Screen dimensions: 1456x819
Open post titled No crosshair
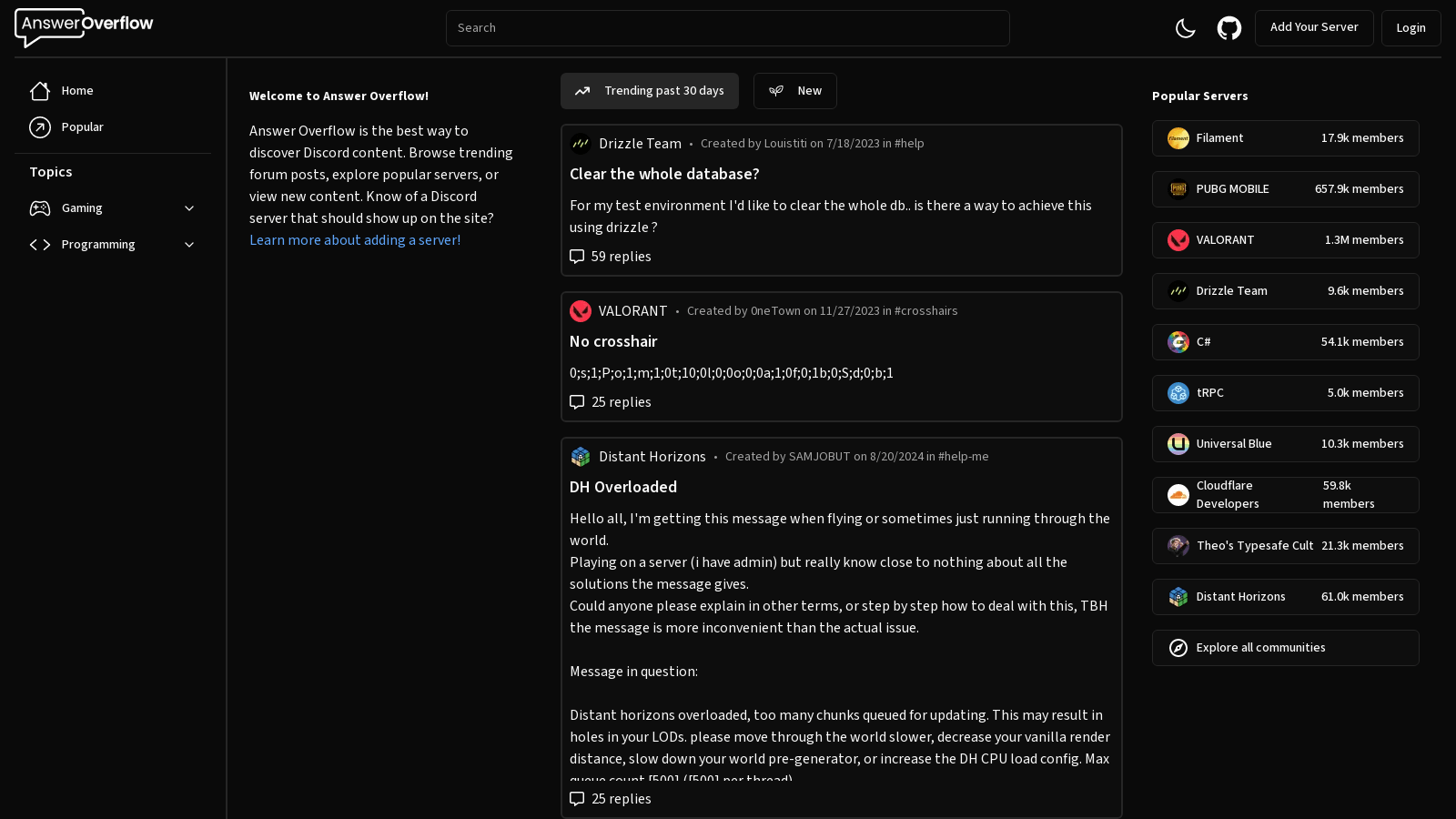pyautogui.click(x=613, y=341)
